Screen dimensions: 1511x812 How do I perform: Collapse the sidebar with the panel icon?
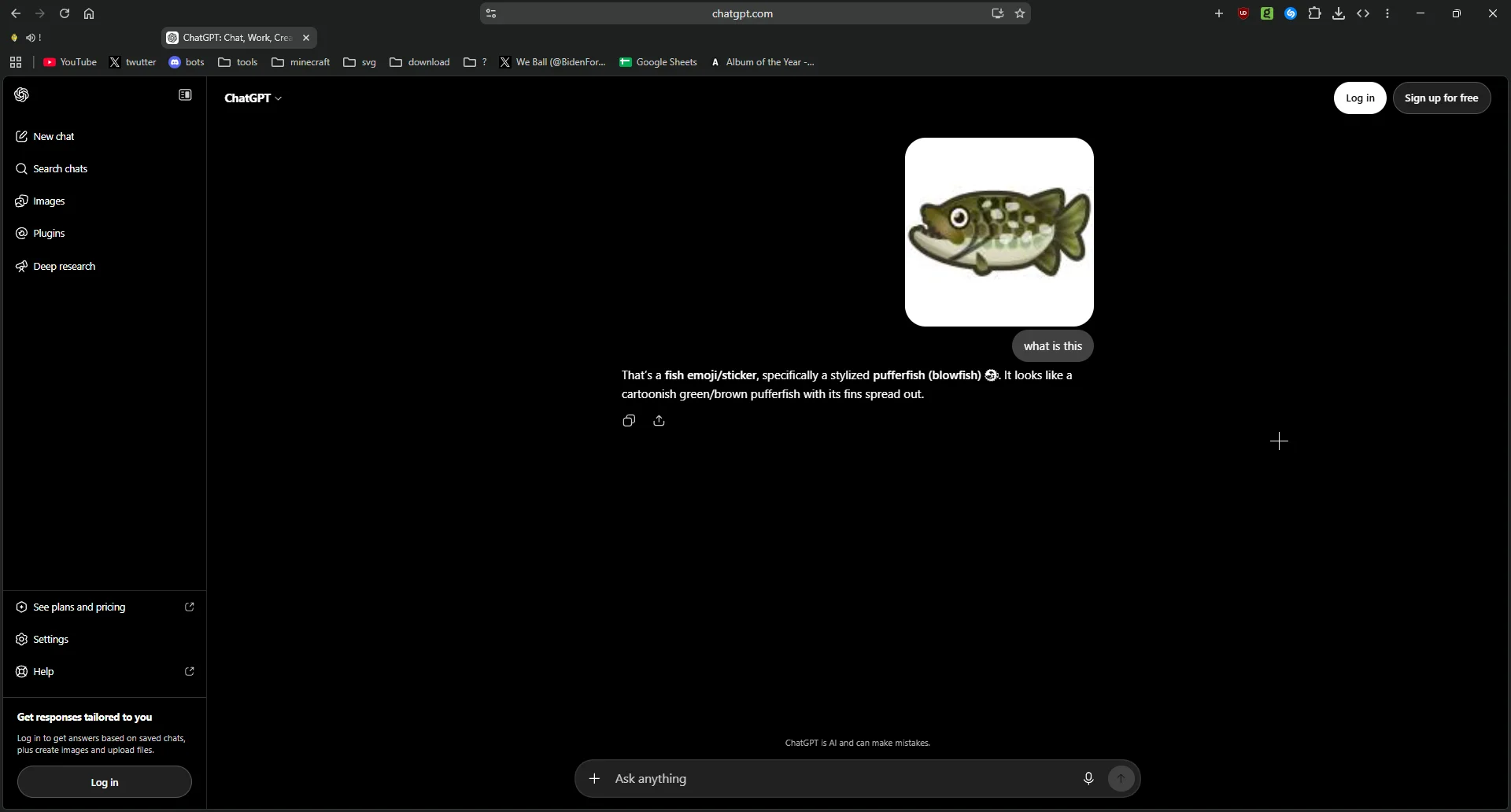(185, 95)
